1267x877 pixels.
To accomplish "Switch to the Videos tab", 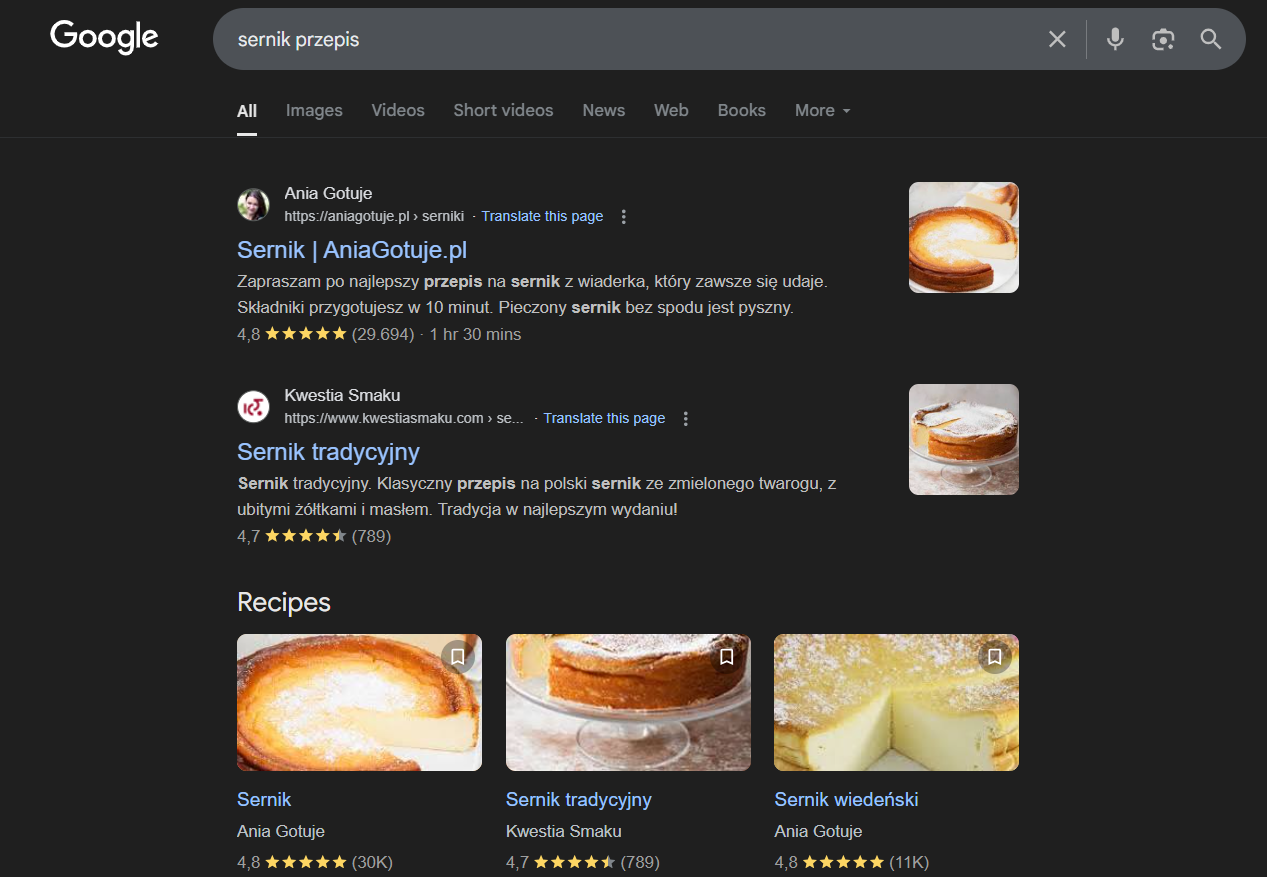I will (398, 111).
